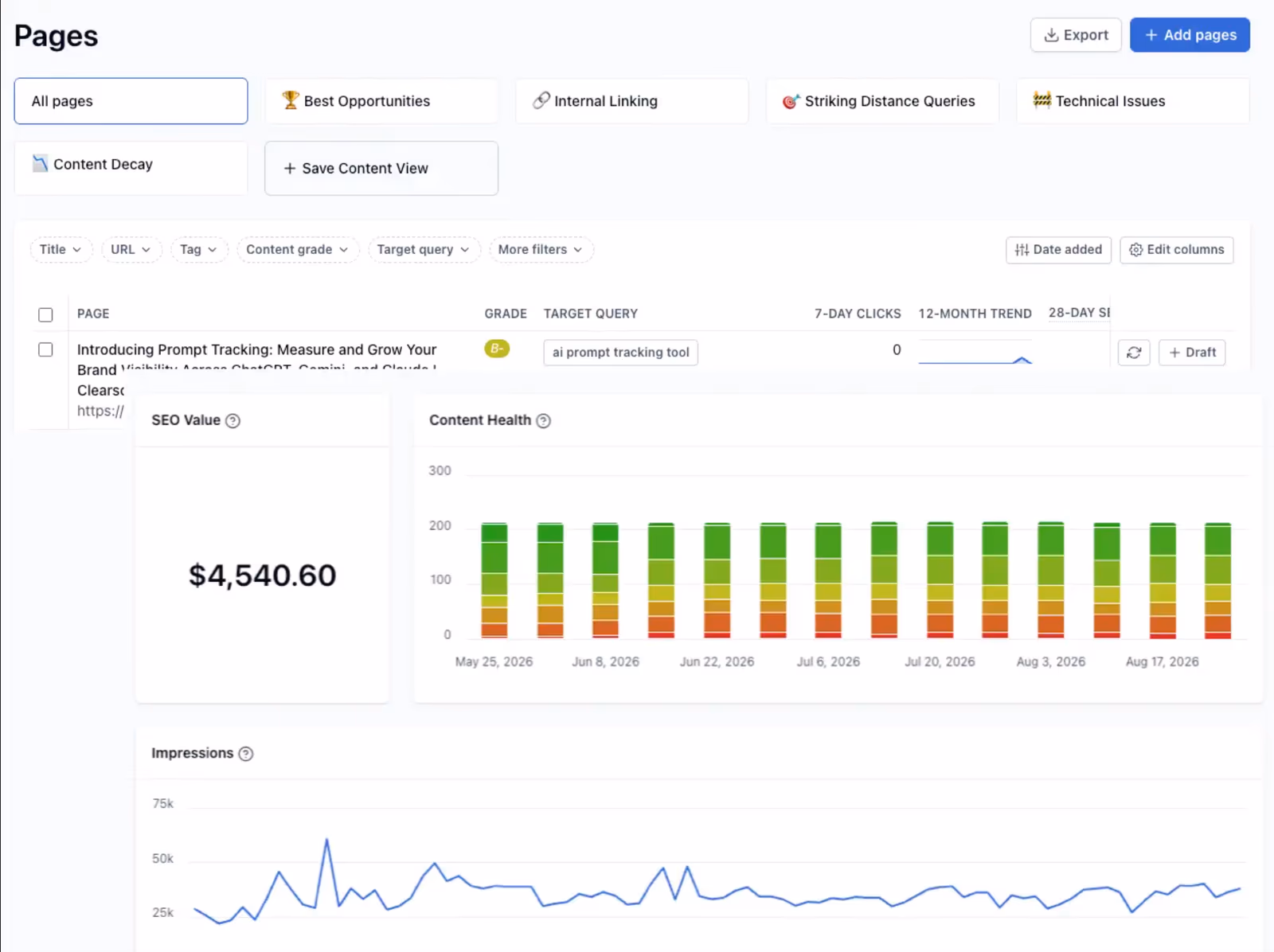Click the 'ai prompt tracking tool' query tag
The image size is (1274, 952).
point(621,353)
